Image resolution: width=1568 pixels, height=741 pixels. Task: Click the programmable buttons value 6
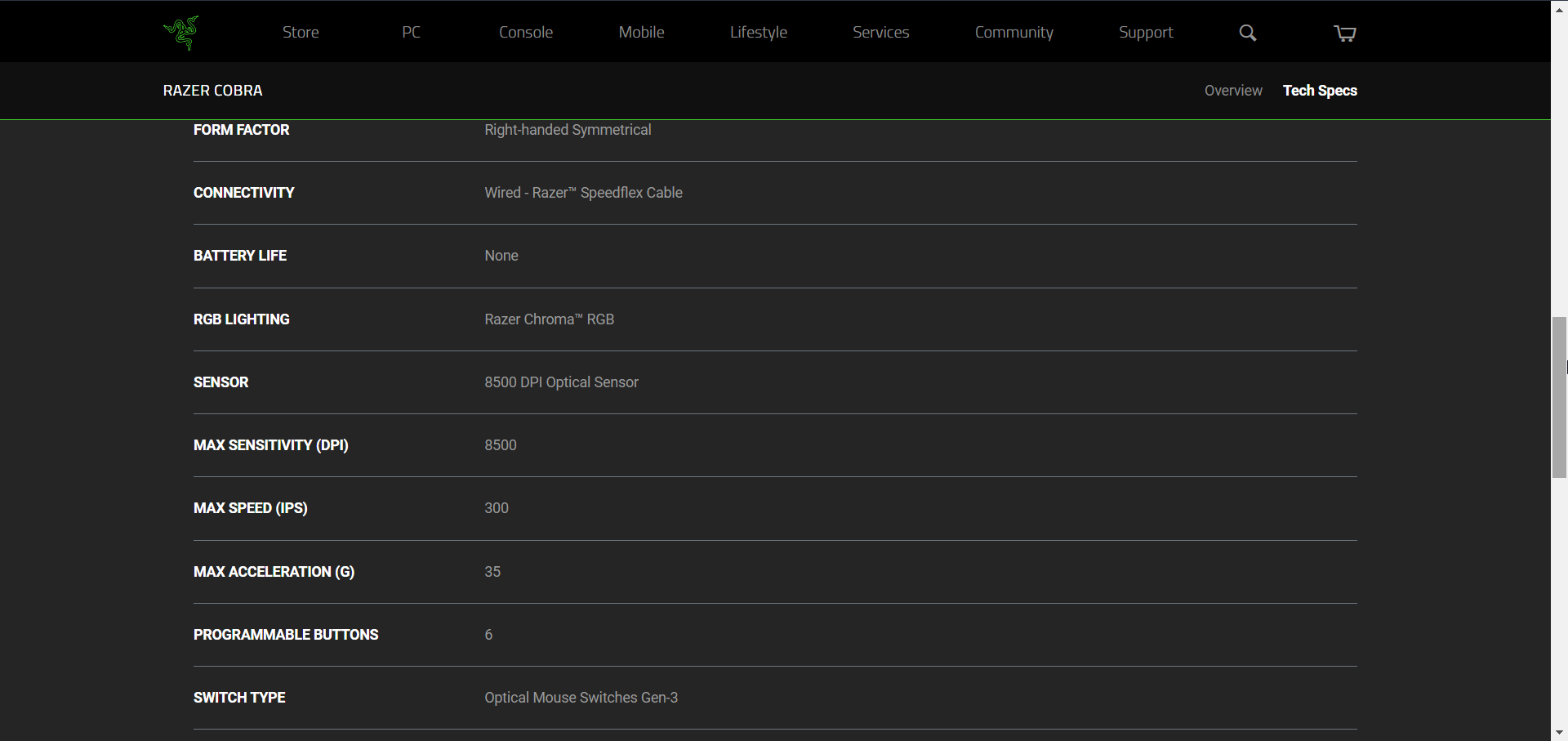[x=488, y=635]
